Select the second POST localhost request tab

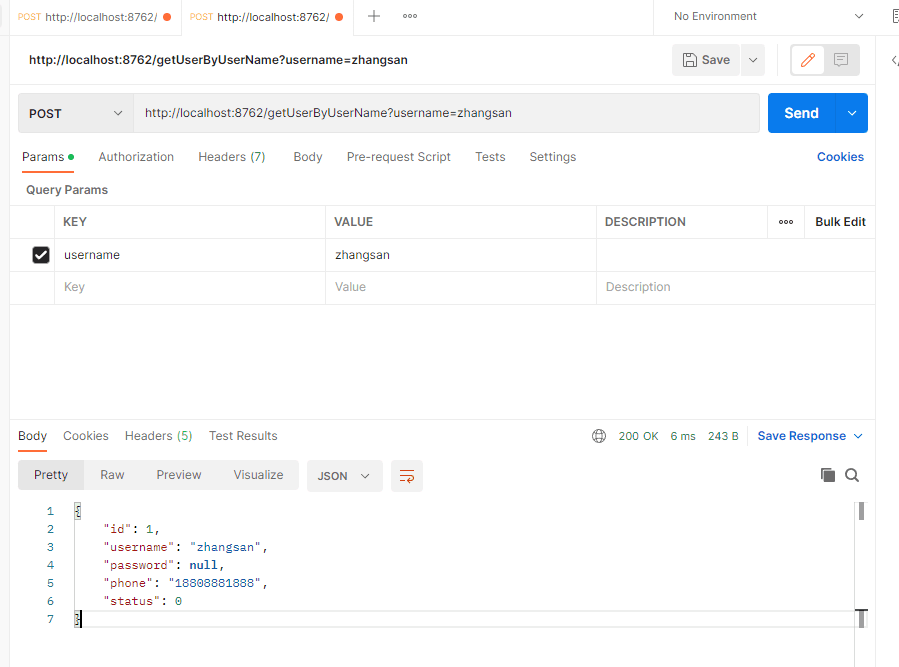pos(267,17)
